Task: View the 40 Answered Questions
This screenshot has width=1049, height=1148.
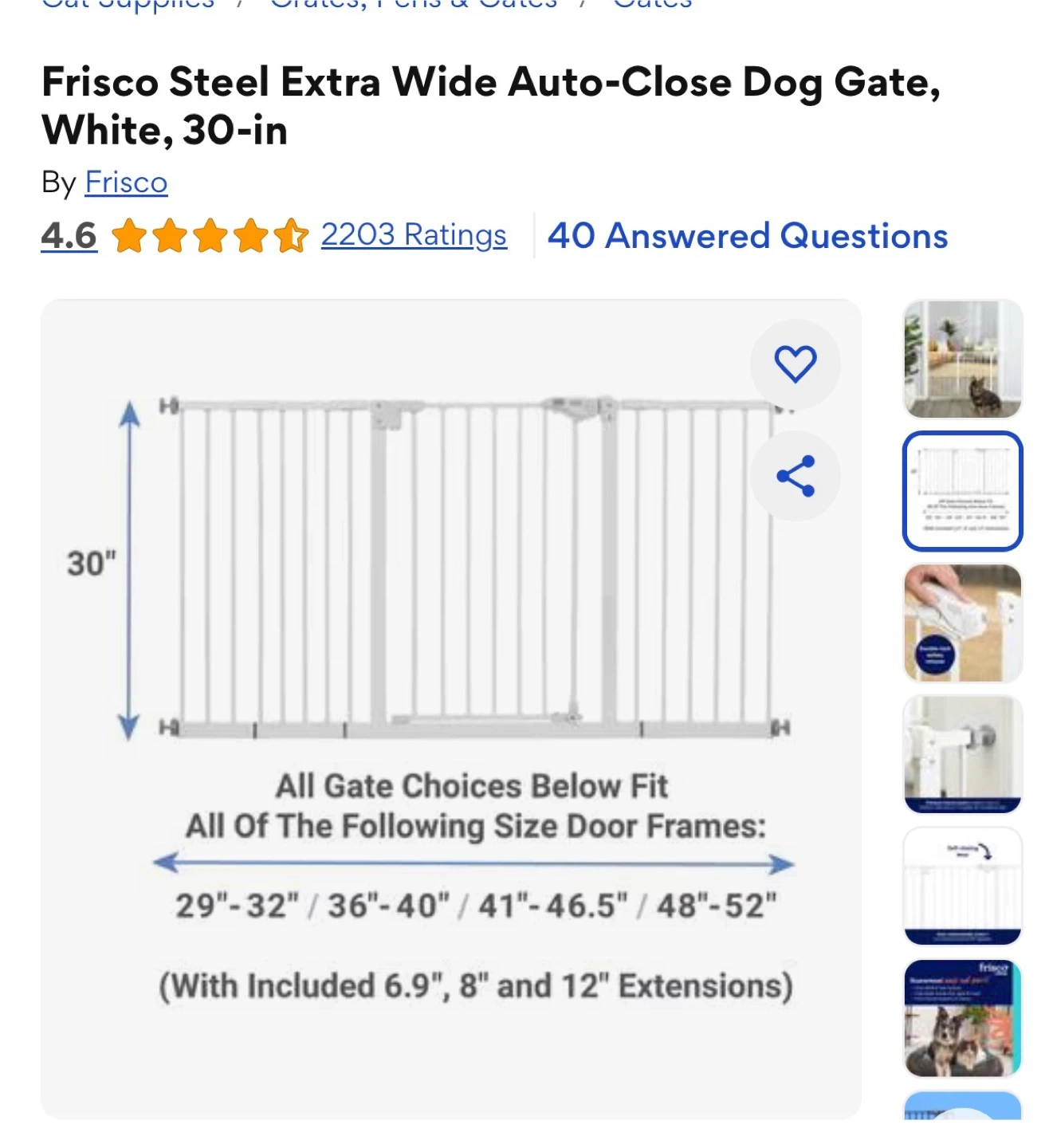Action: [x=747, y=236]
